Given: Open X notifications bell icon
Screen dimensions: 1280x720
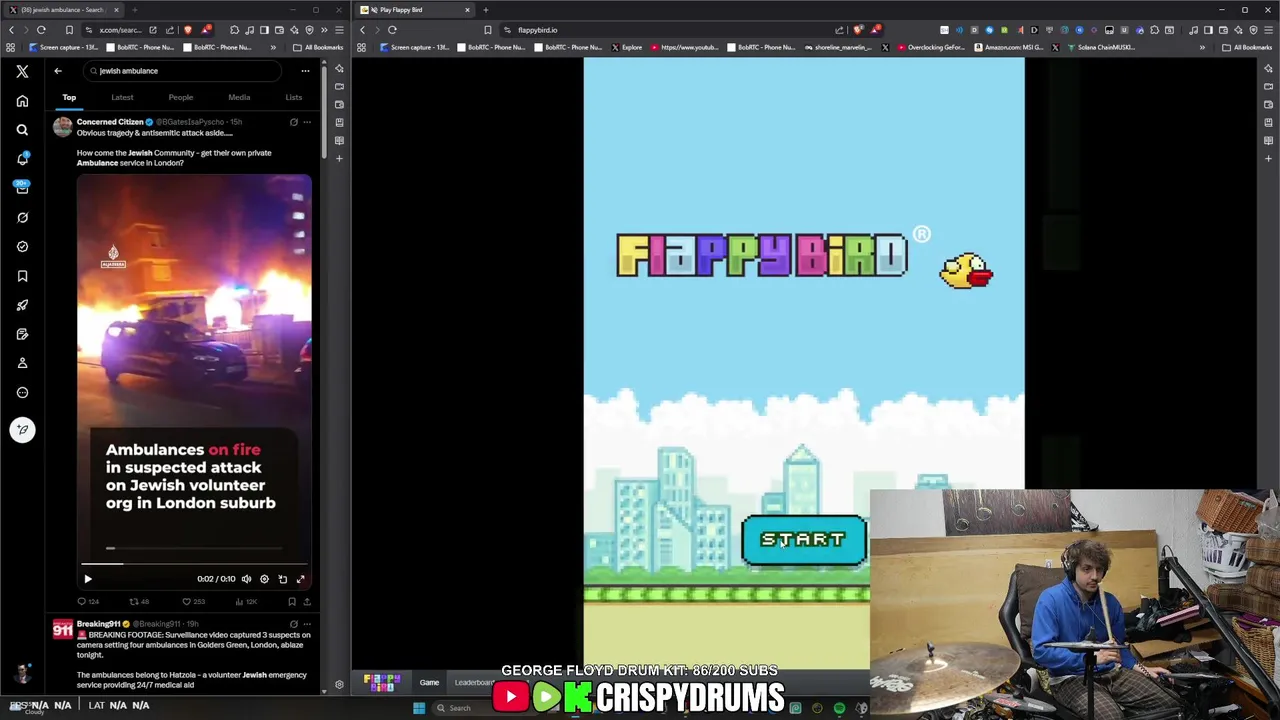Looking at the screenshot, I should click(x=22, y=159).
